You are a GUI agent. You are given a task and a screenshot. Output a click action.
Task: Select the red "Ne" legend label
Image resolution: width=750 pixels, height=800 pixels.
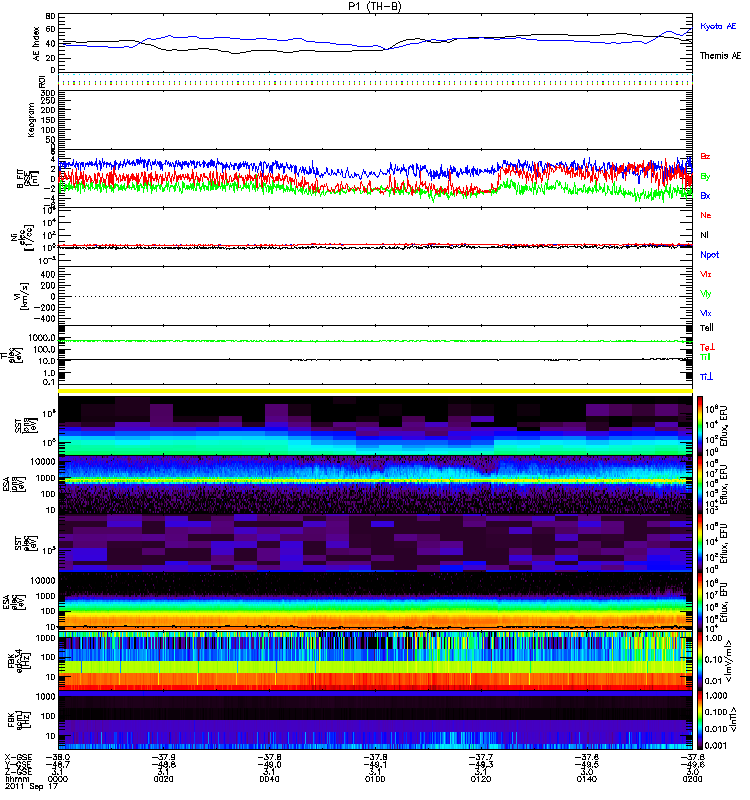click(706, 215)
